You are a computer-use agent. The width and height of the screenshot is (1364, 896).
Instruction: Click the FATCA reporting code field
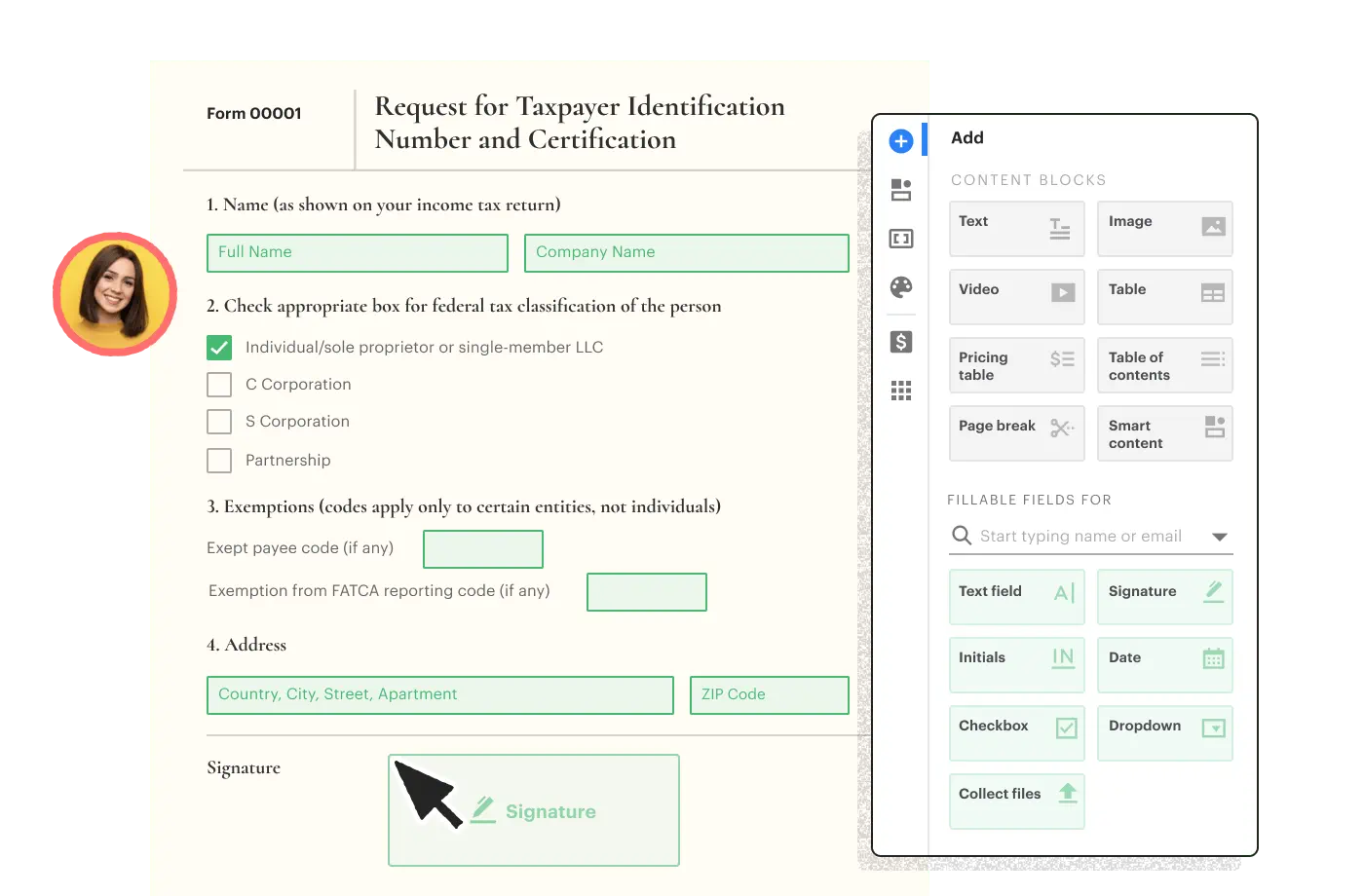click(x=647, y=592)
